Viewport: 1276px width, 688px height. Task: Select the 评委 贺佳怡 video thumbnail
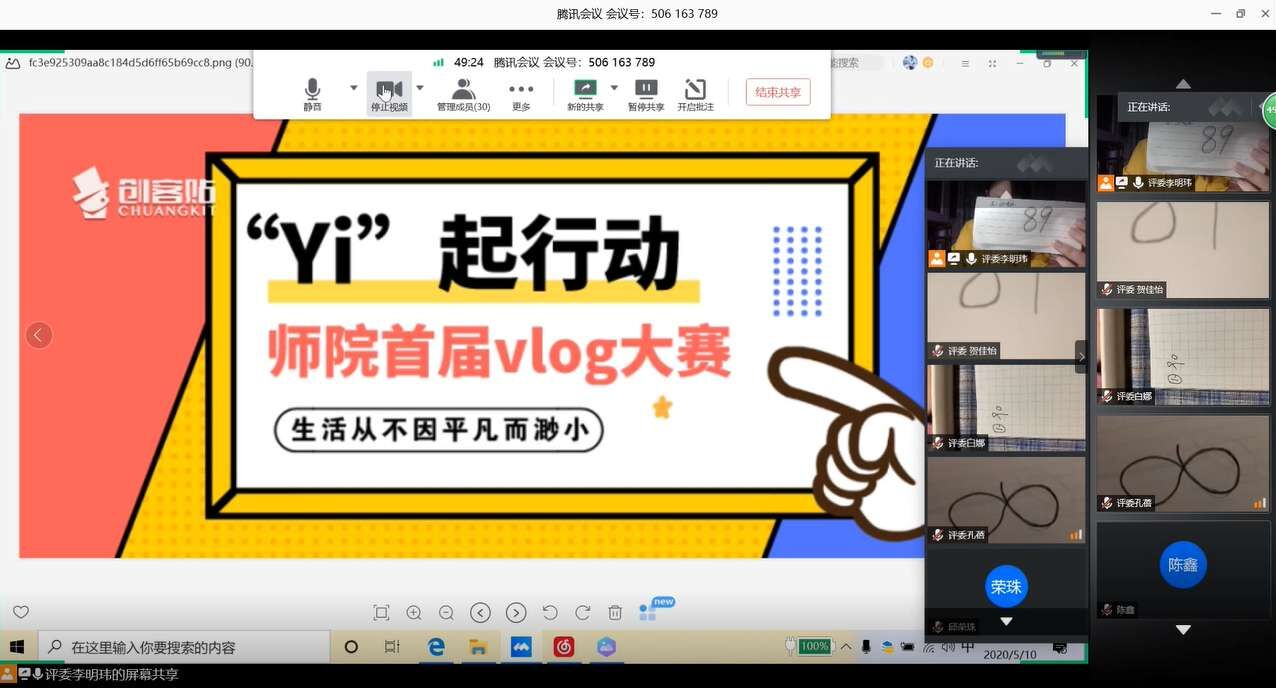click(x=1005, y=315)
